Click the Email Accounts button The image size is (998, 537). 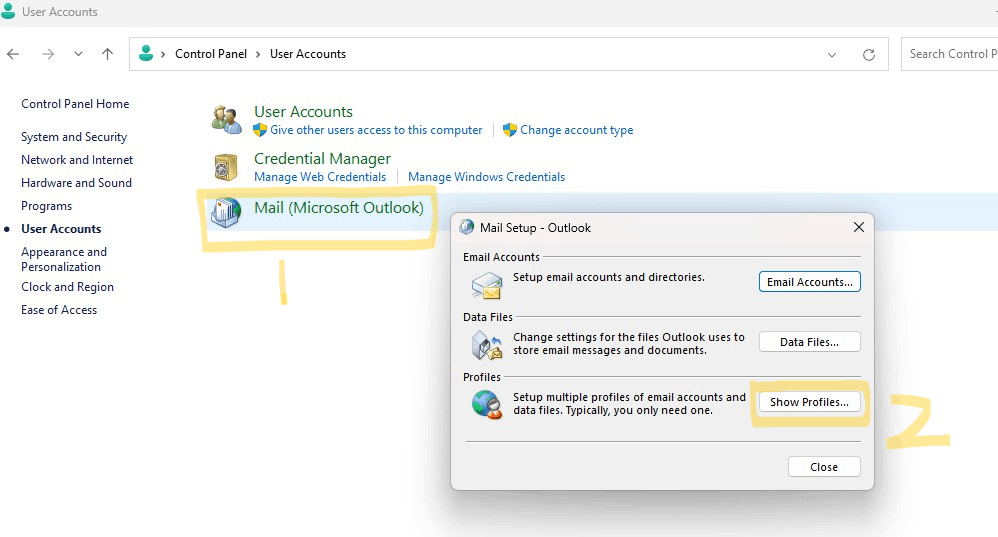[x=810, y=282]
